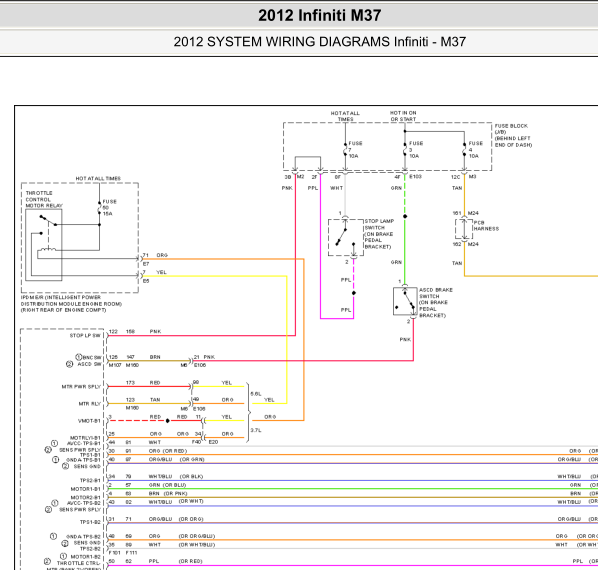The image size is (598, 570).
Task: Click the throttle control motor relay symbol
Action: tap(44, 245)
